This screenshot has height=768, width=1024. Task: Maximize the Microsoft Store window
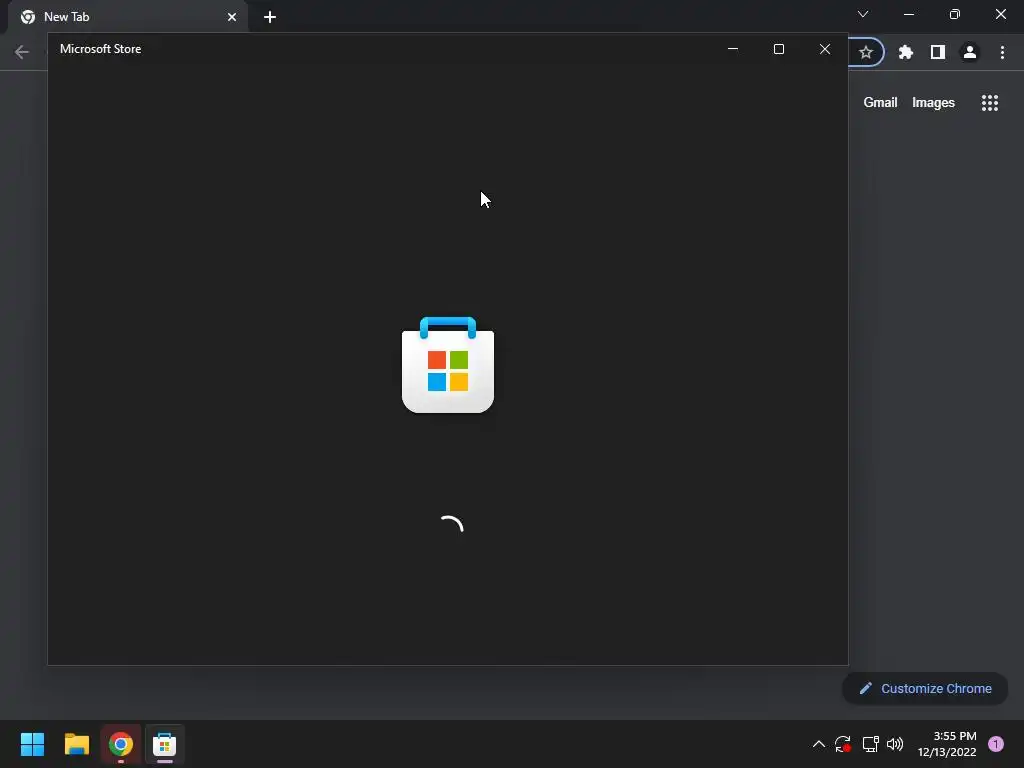[x=778, y=49]
